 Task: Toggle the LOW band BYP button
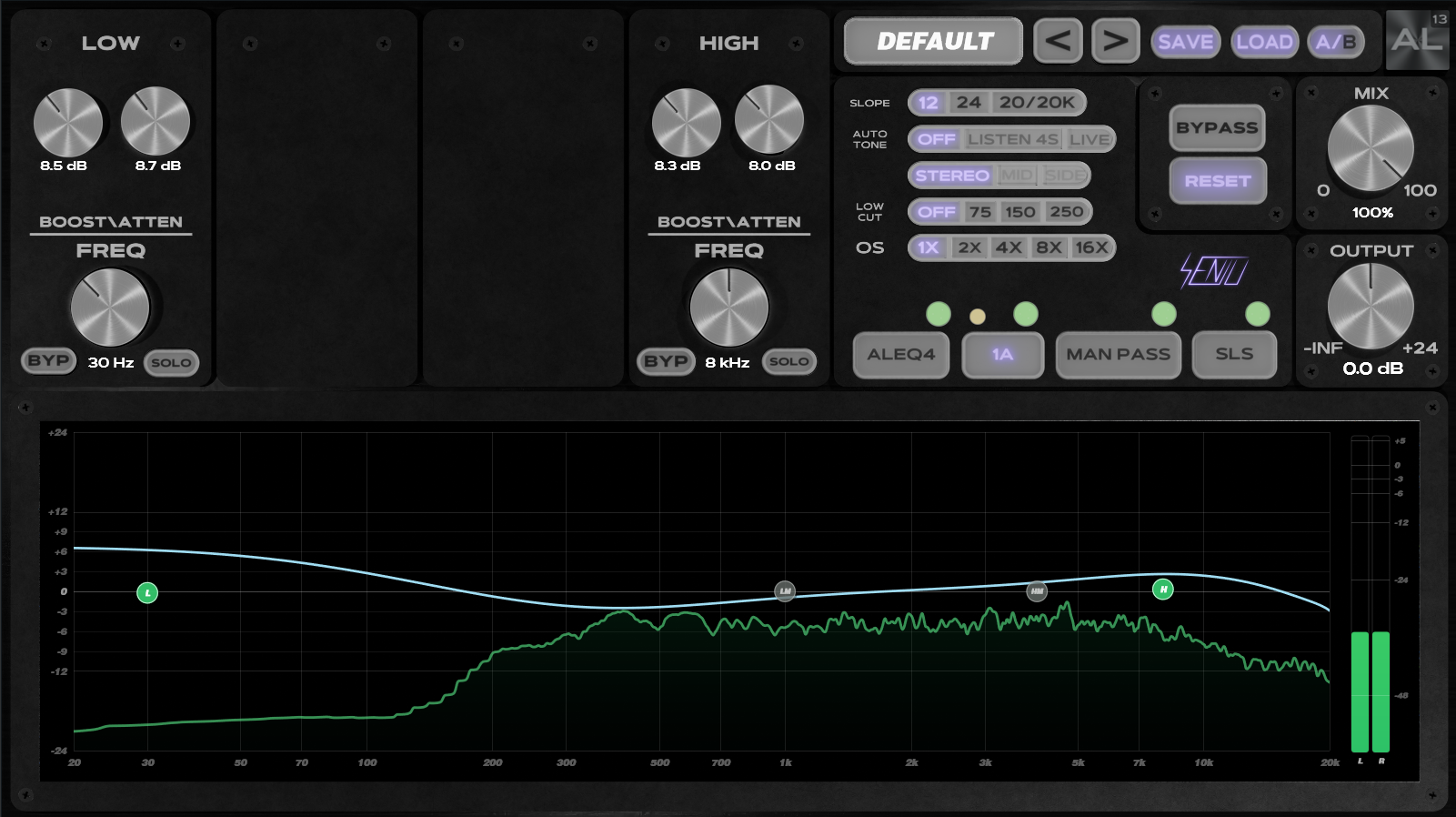[x=48, y=361]
